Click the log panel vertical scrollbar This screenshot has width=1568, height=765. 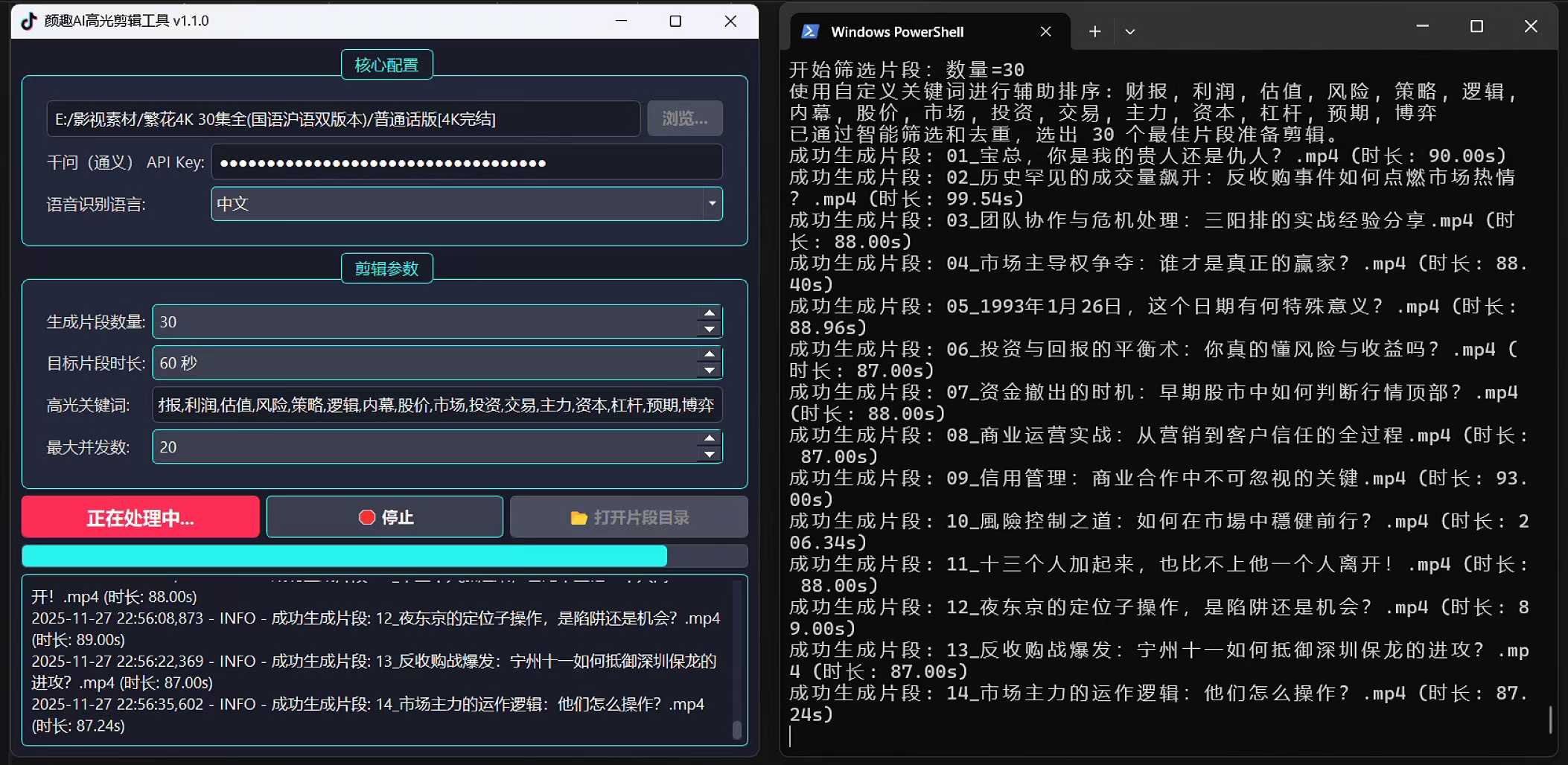pyautogui.click(x=737, y=659)
